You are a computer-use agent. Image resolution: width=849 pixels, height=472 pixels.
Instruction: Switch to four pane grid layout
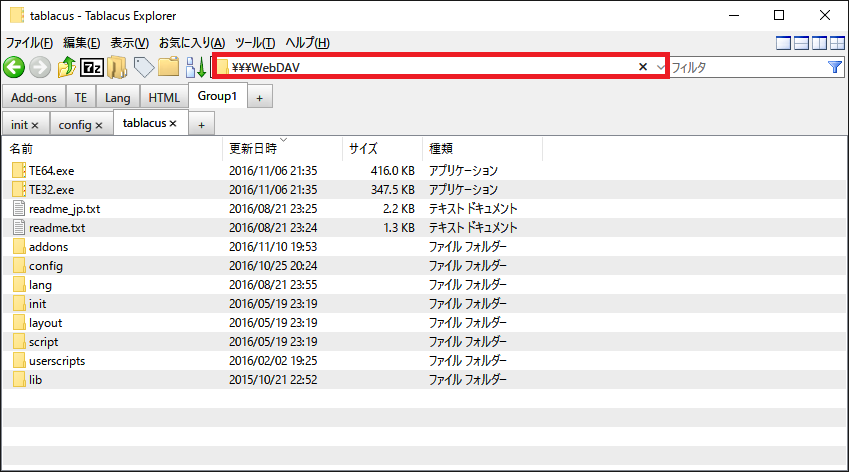click(x=837, y=43)
